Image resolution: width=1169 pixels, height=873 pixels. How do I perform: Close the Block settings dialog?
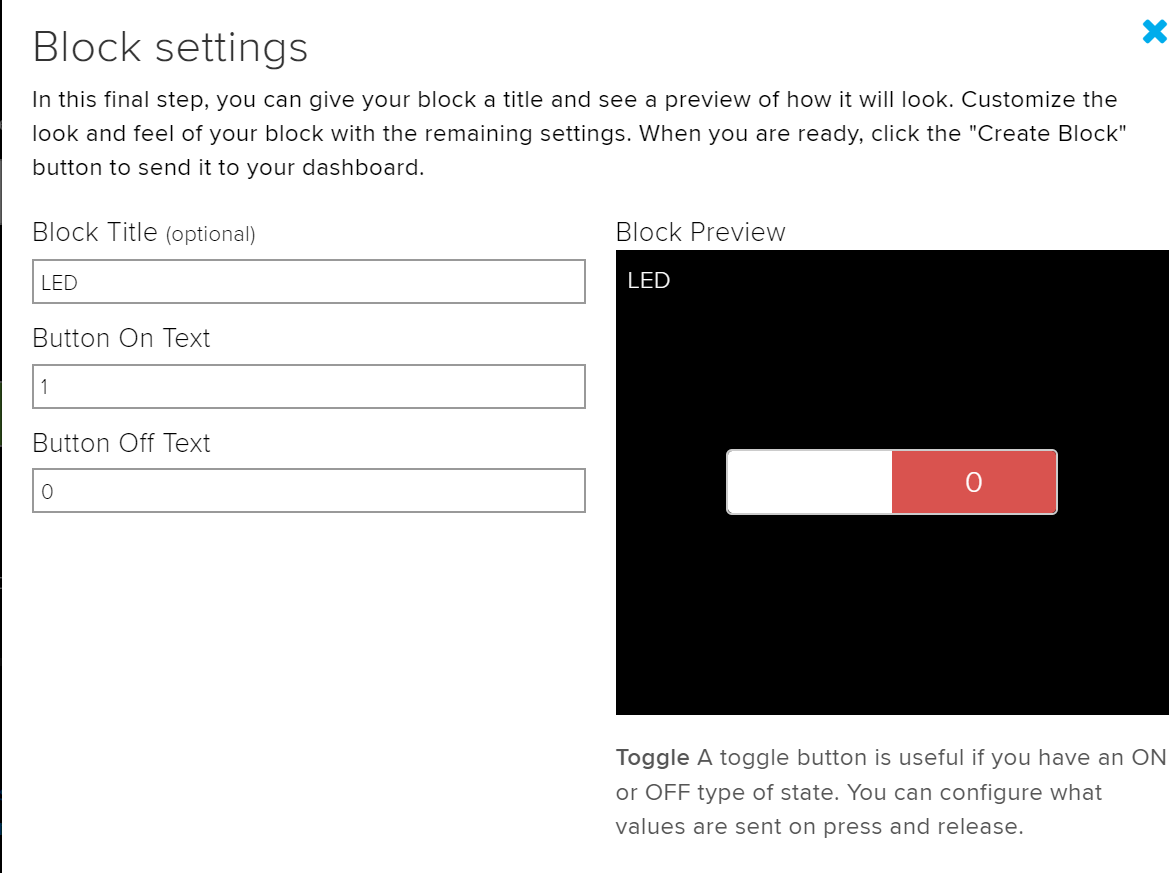click(x=1154, y=32)
